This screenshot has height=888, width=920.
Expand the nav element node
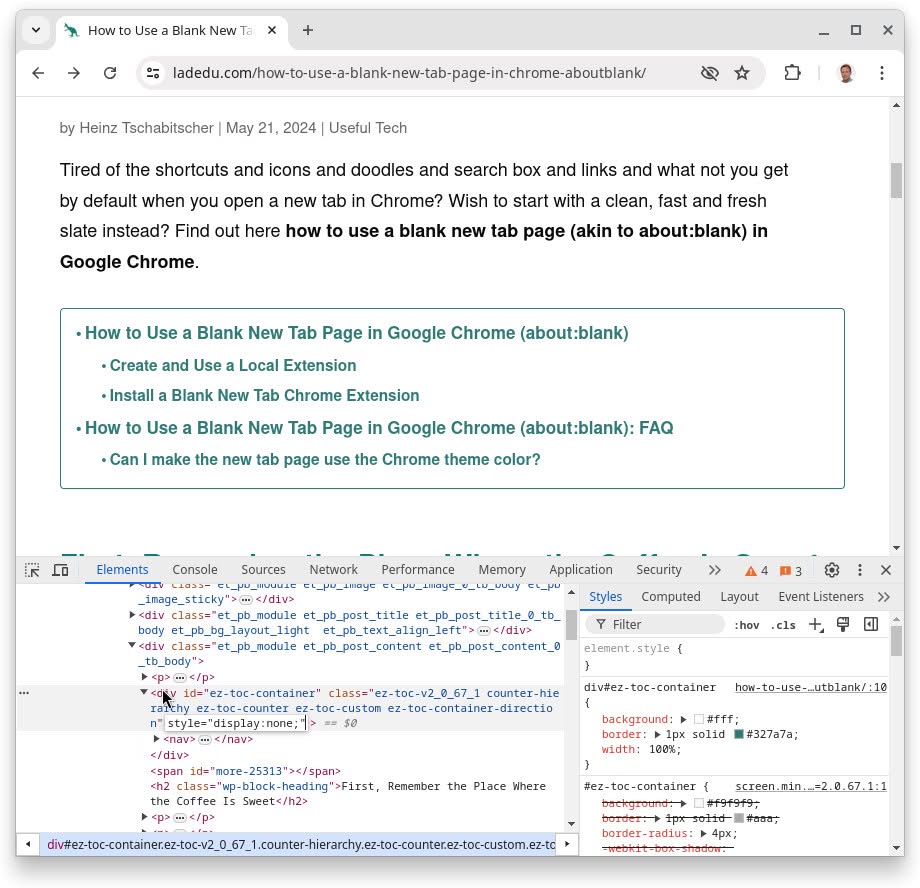point(156,739)
